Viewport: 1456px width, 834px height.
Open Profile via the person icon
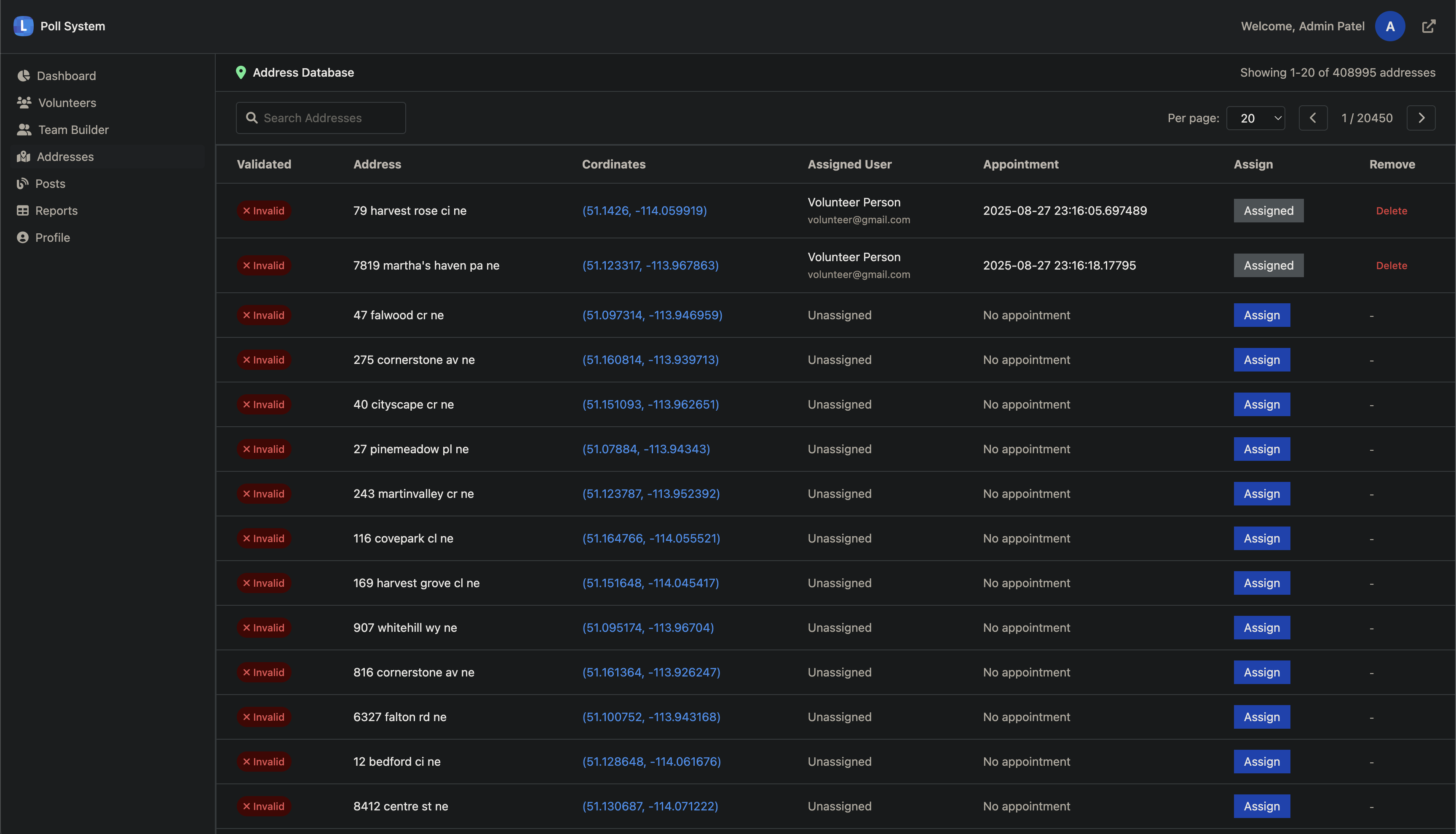click(24, 237)
